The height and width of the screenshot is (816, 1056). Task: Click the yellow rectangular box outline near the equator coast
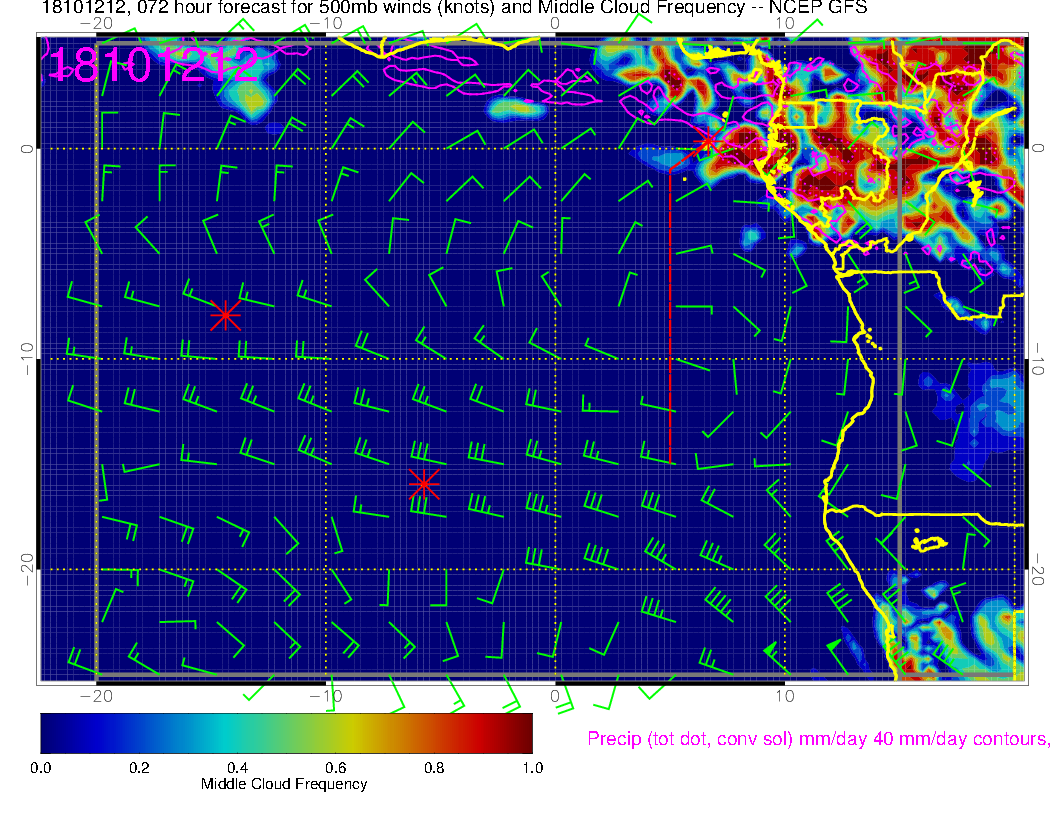799,114
